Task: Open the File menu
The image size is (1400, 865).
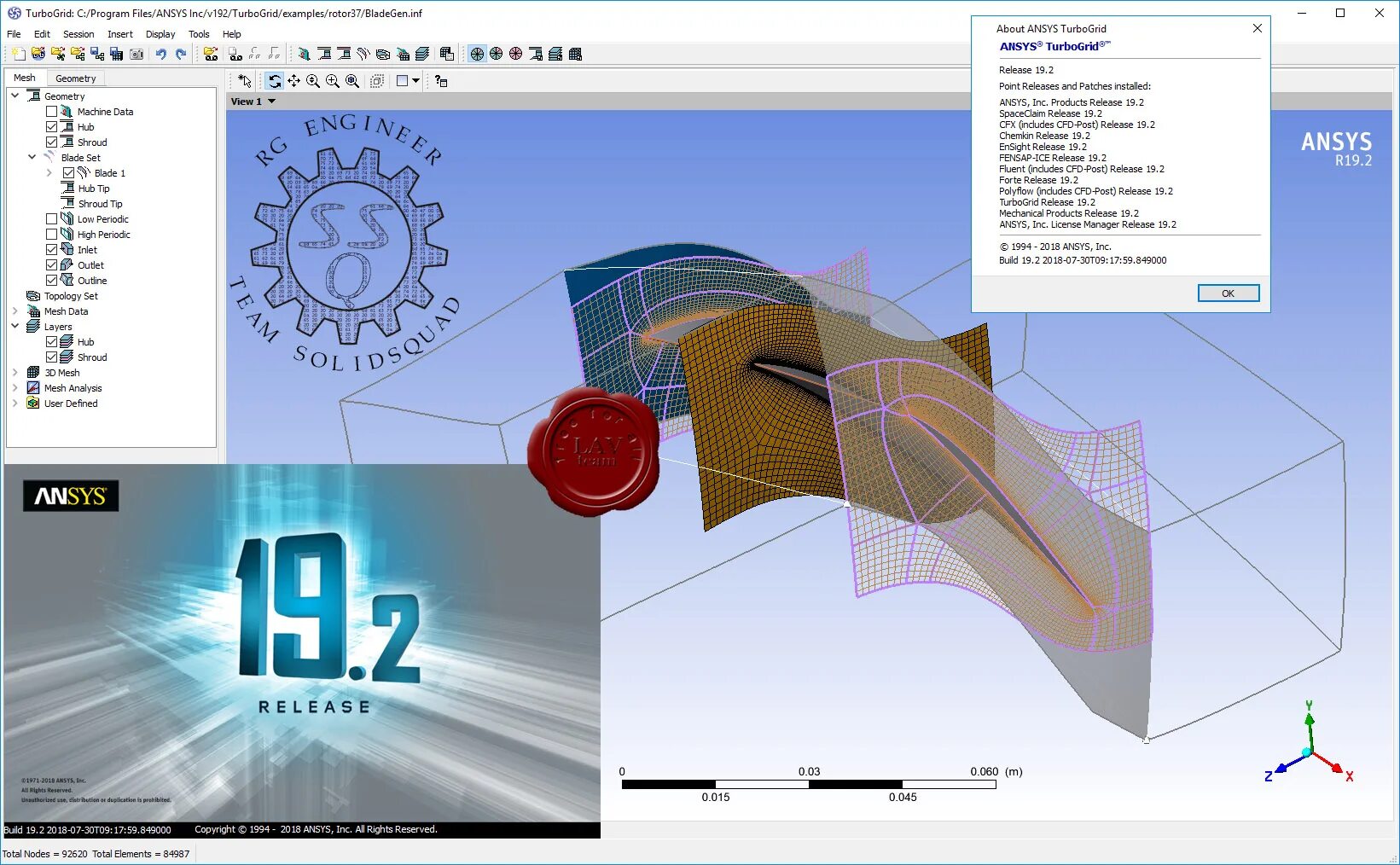Action: [14, 34]
